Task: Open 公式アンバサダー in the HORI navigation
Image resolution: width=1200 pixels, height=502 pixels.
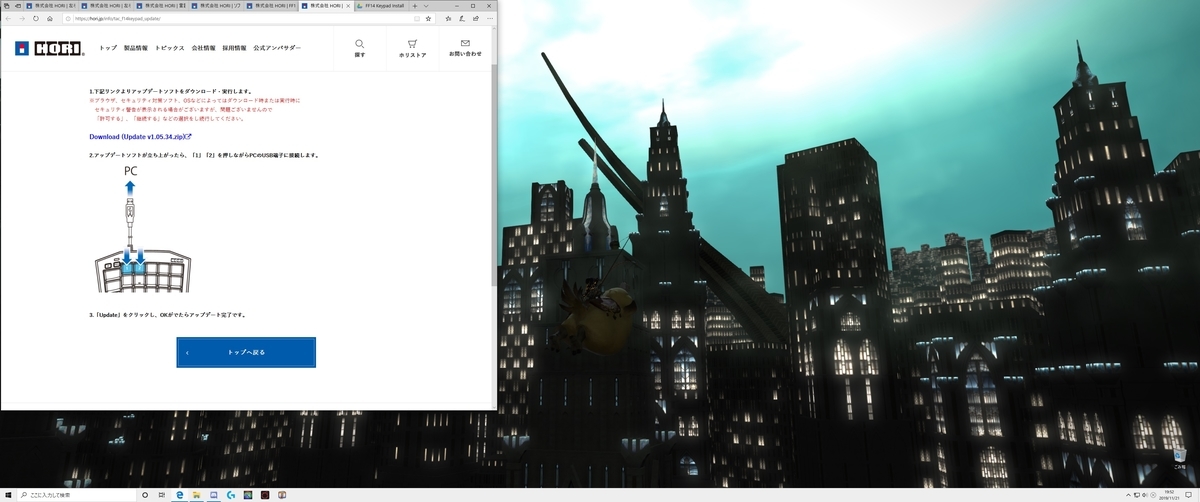Action: 278,48
